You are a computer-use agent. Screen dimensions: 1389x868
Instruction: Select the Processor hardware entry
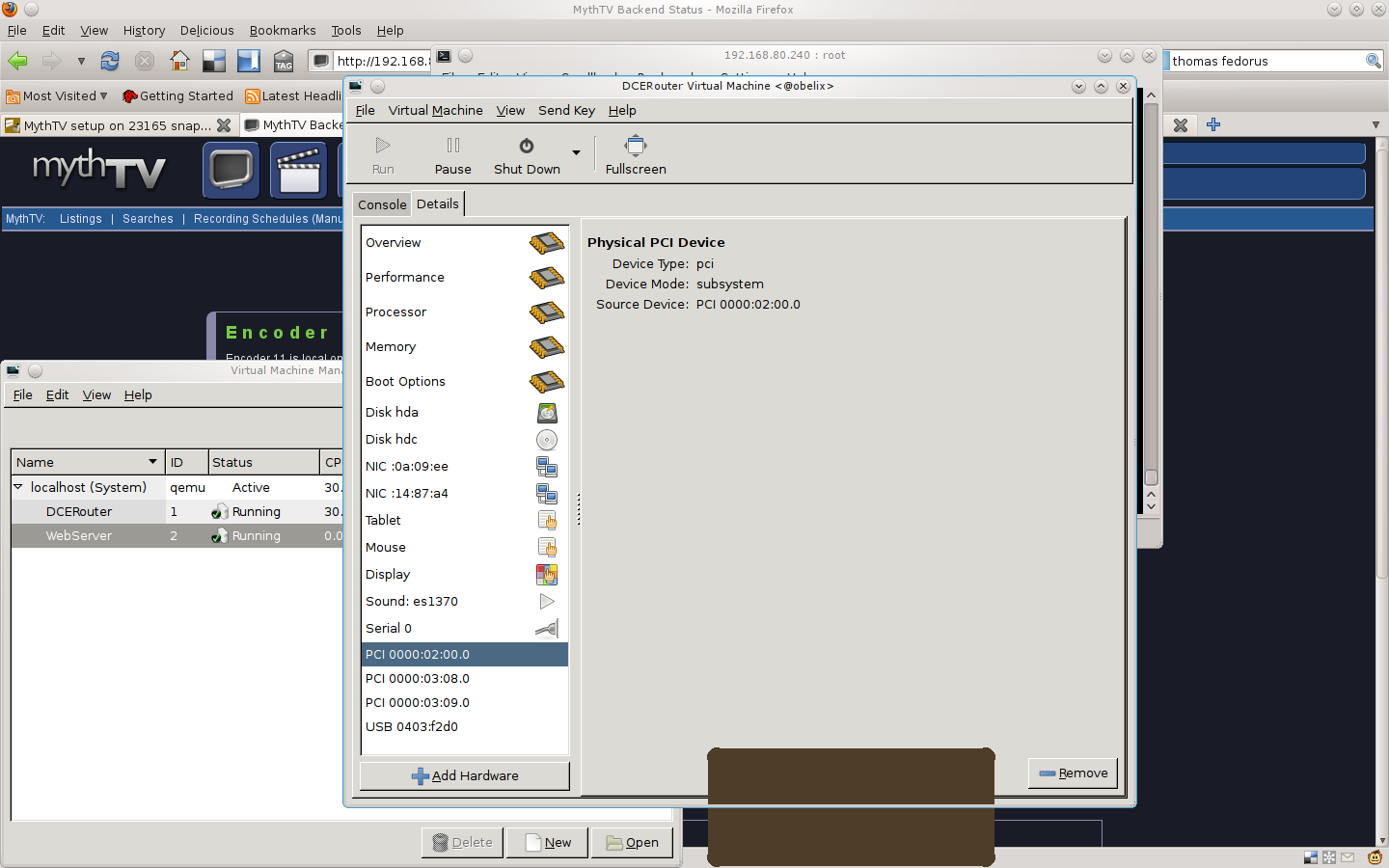point(464,312)
